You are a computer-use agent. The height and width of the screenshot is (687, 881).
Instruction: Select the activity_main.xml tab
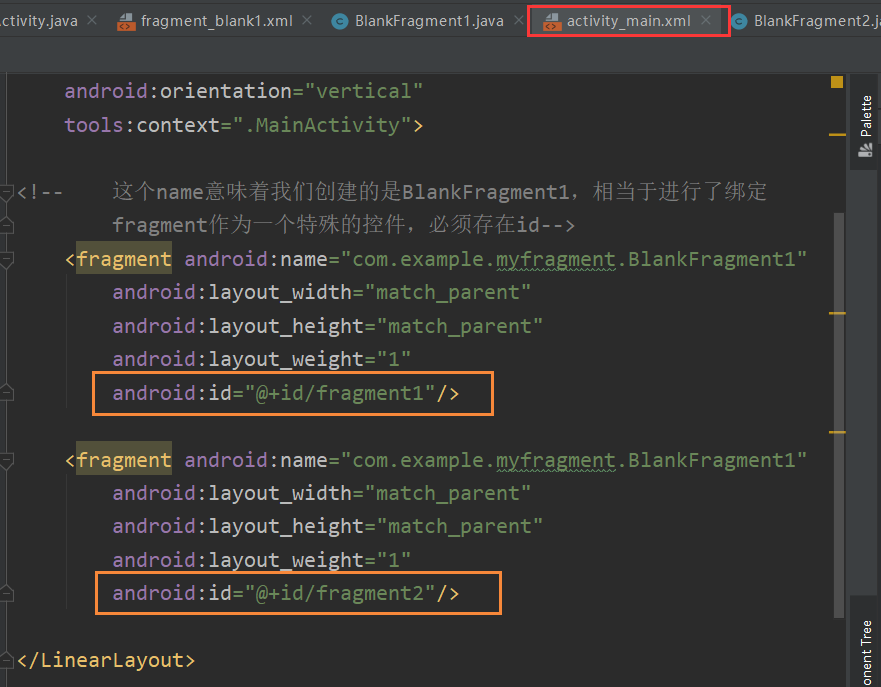[x=628, y=21]
